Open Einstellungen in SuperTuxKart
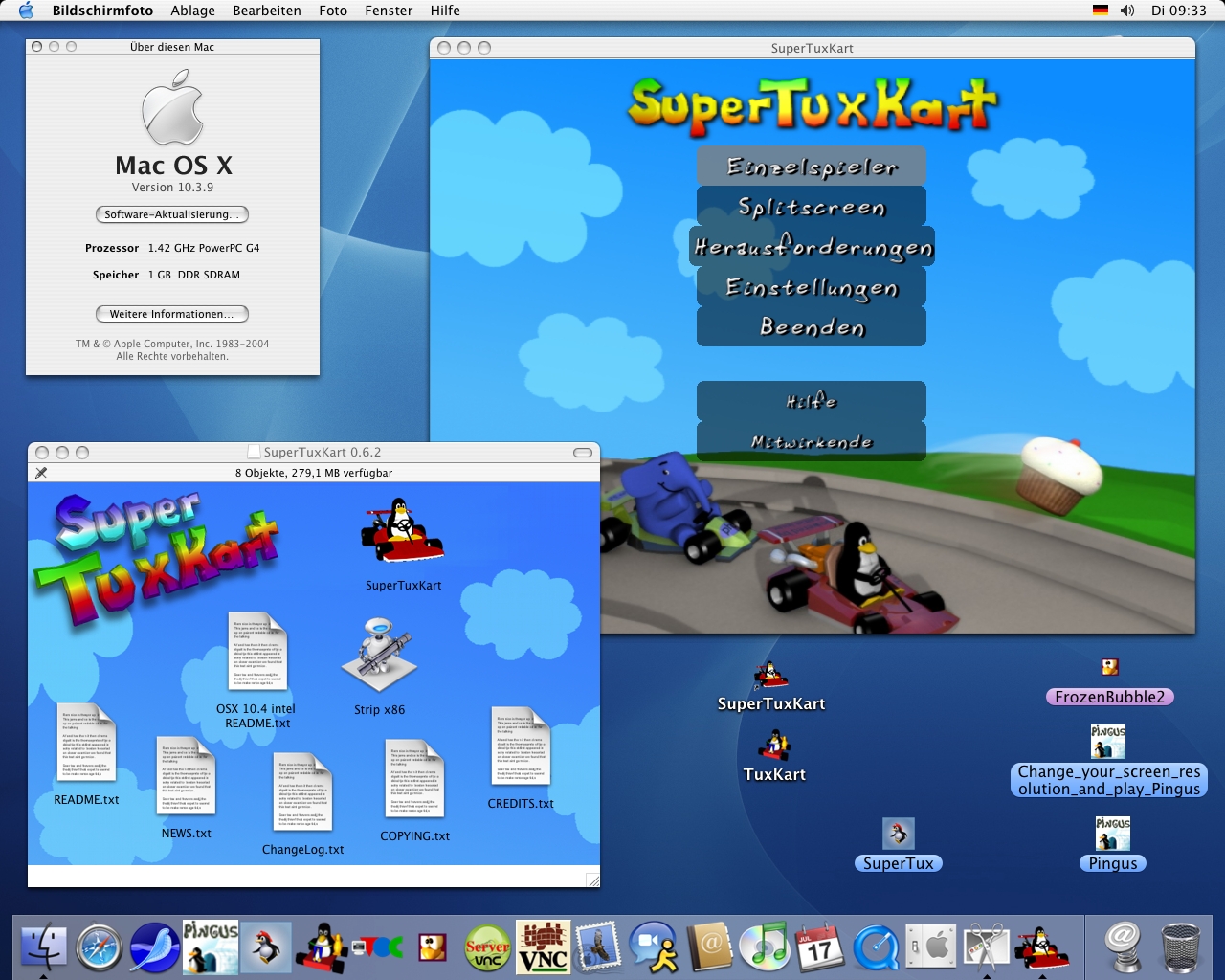 812,287
